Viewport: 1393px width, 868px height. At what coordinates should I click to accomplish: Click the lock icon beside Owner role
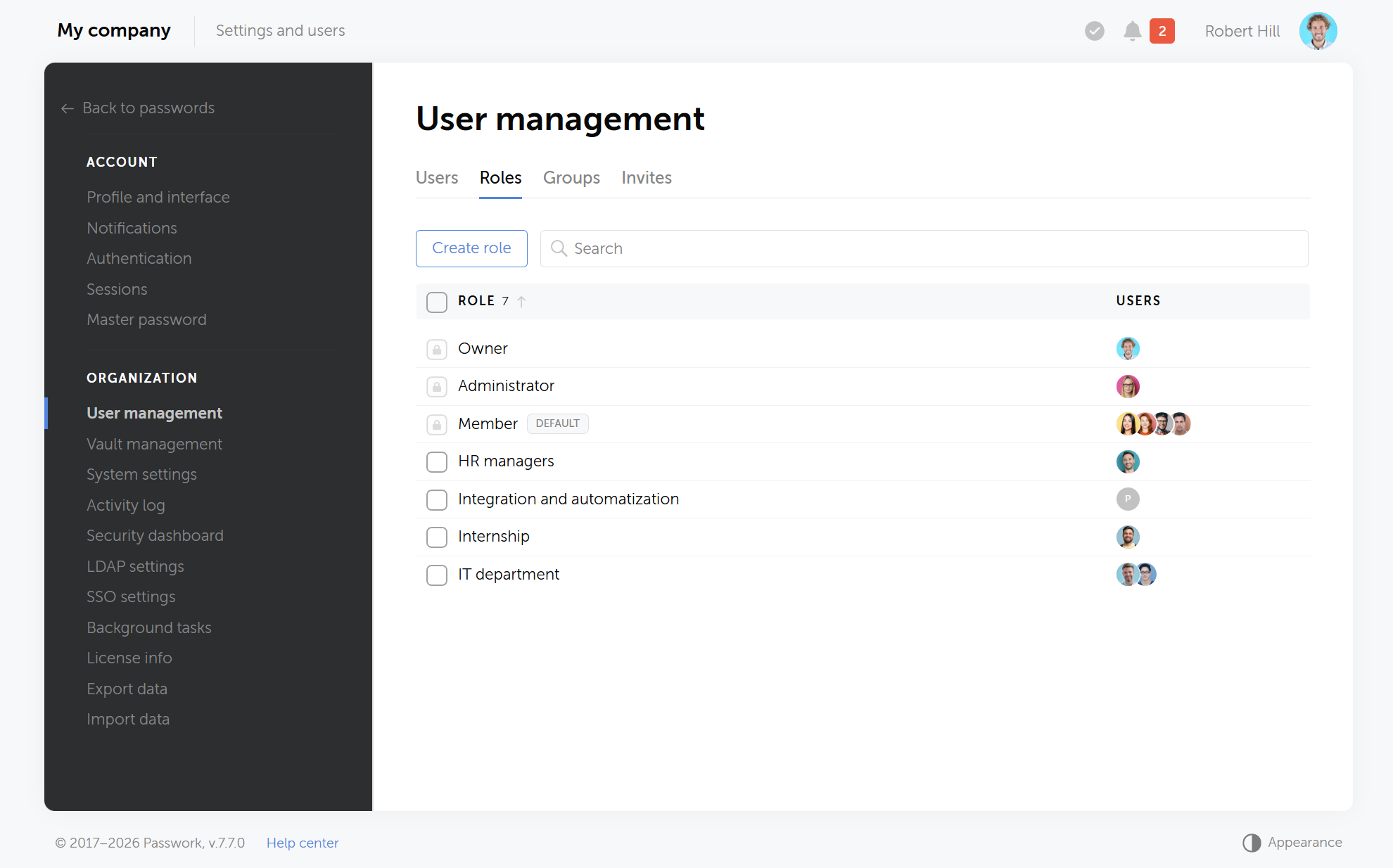(437, 349)
